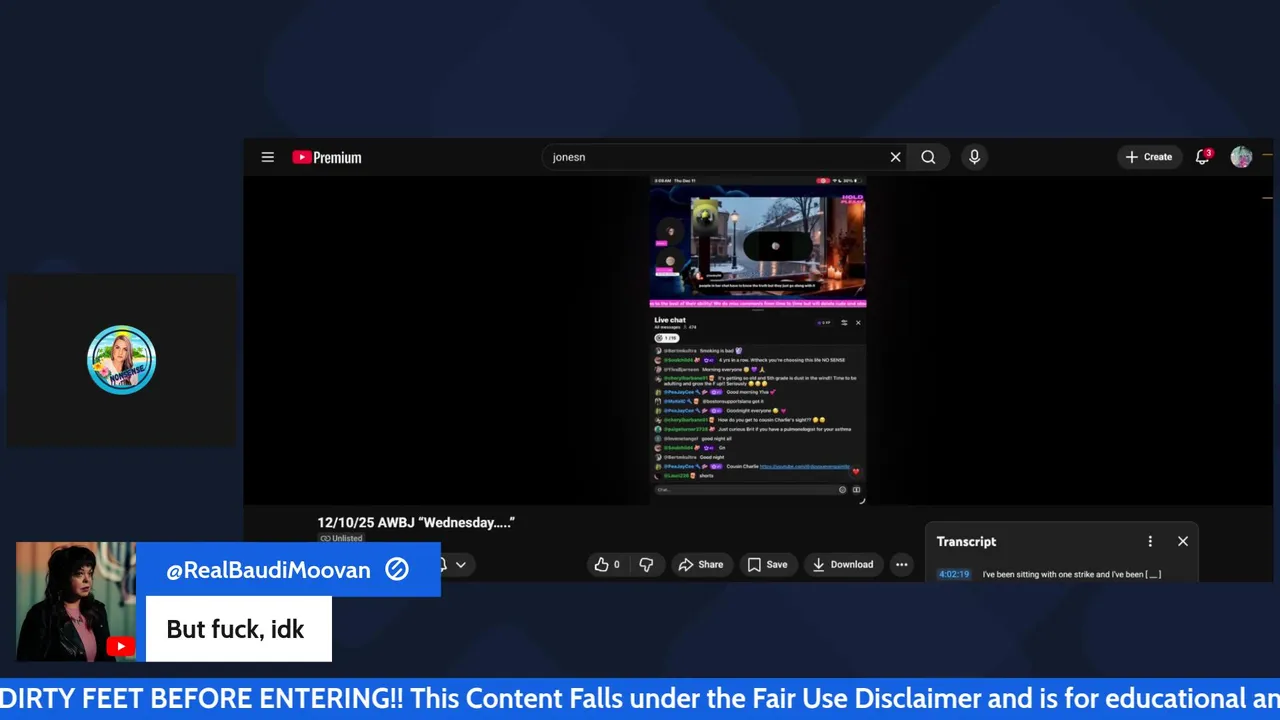The width and height of the screenshot is (1280, 720).
Task: Click the video title '12/10/25 AWBJ "Wednesday....."'
Action: pos(416,522)
